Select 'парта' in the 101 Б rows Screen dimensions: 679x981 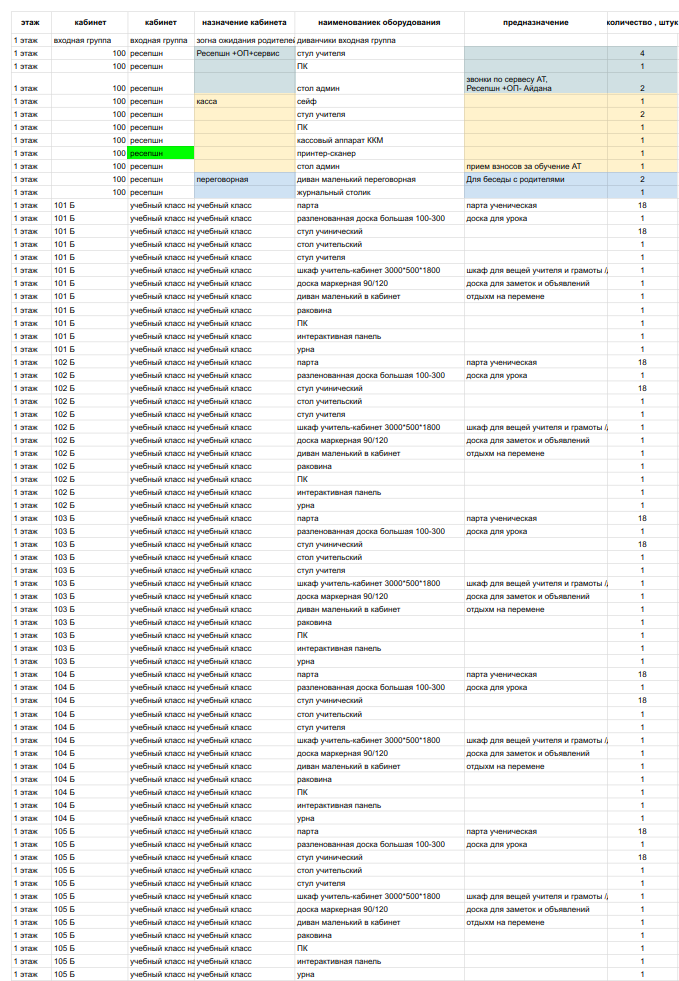(379, 206)
